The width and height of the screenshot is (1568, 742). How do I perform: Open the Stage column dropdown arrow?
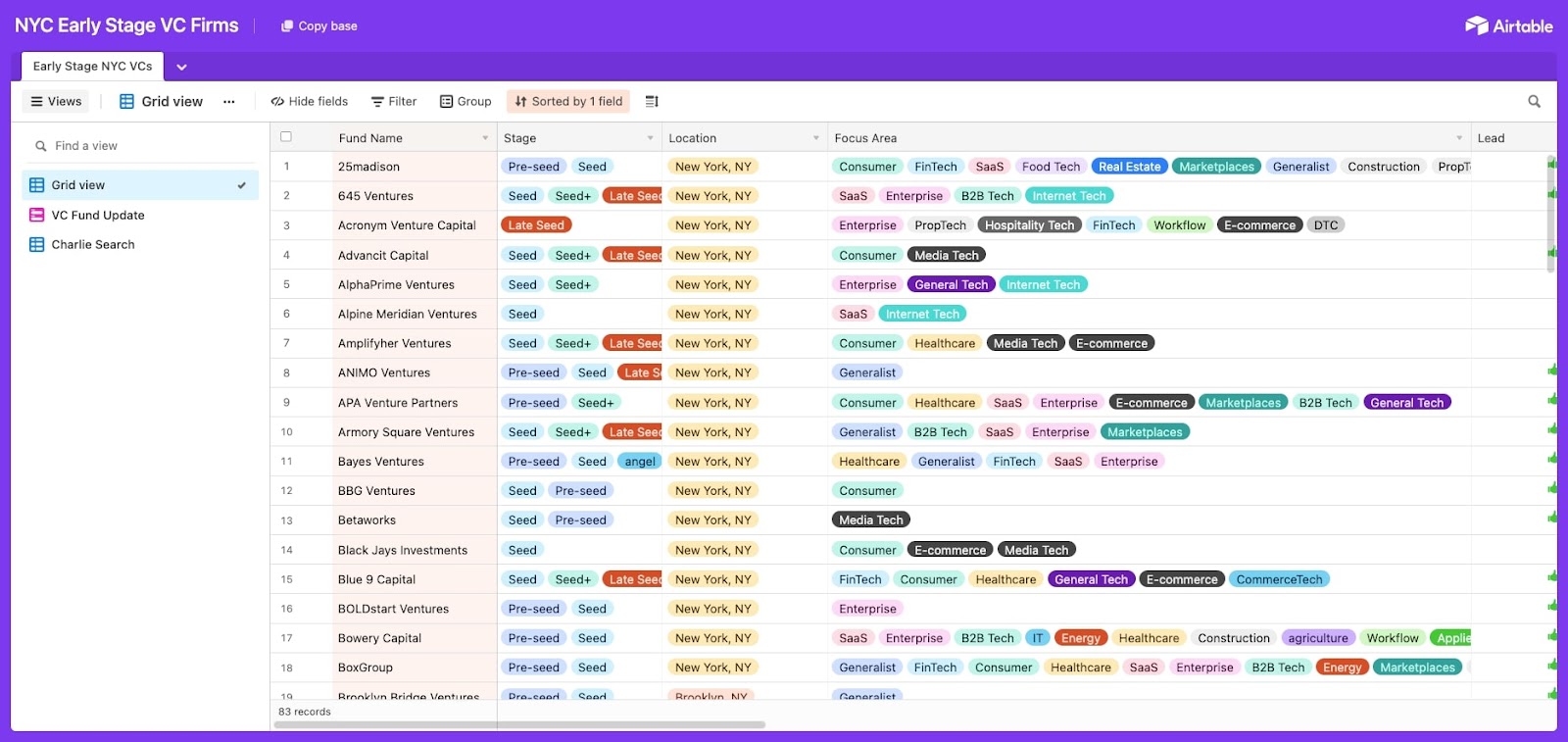(650, 138)
